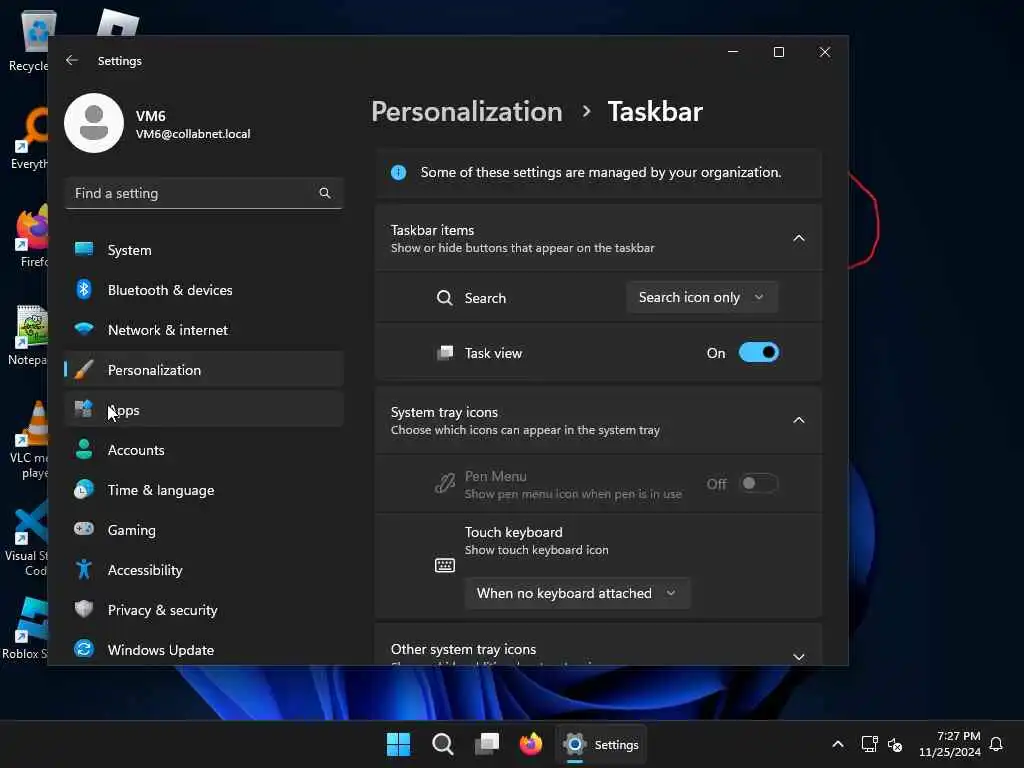Open the Windows Start menu
Screen dimensions: 1024x768
tap(398, 744)
